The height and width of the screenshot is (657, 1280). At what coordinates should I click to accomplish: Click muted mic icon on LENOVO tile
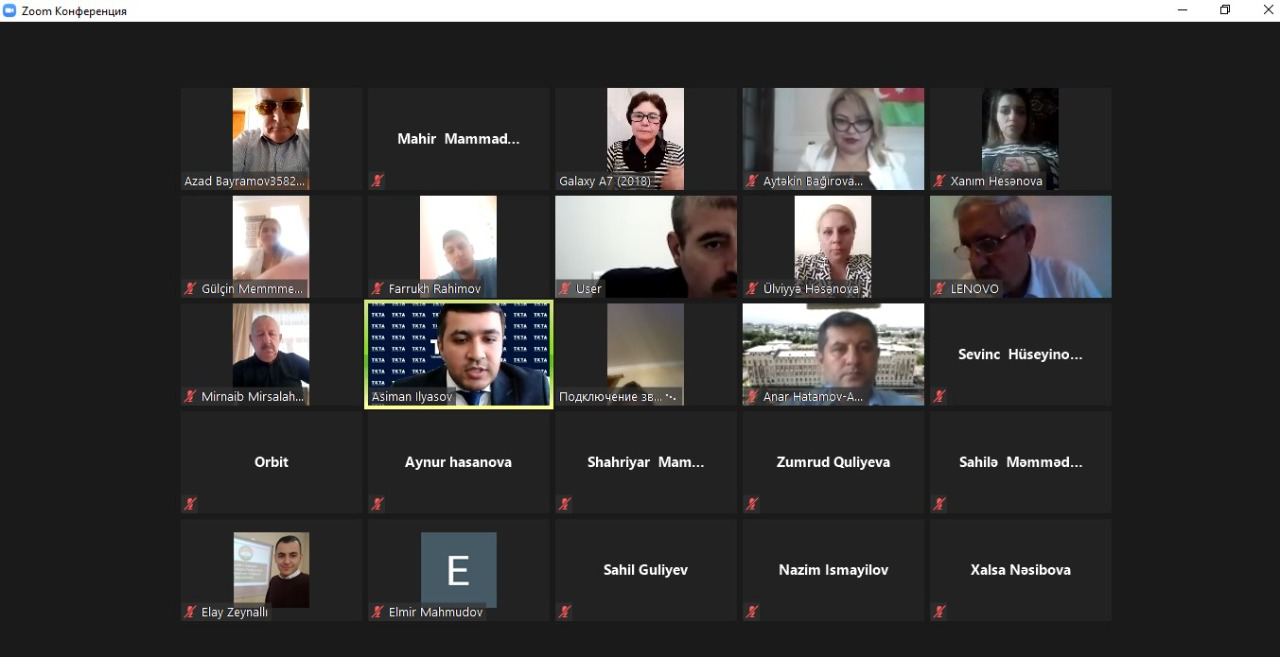coord(939,289)
